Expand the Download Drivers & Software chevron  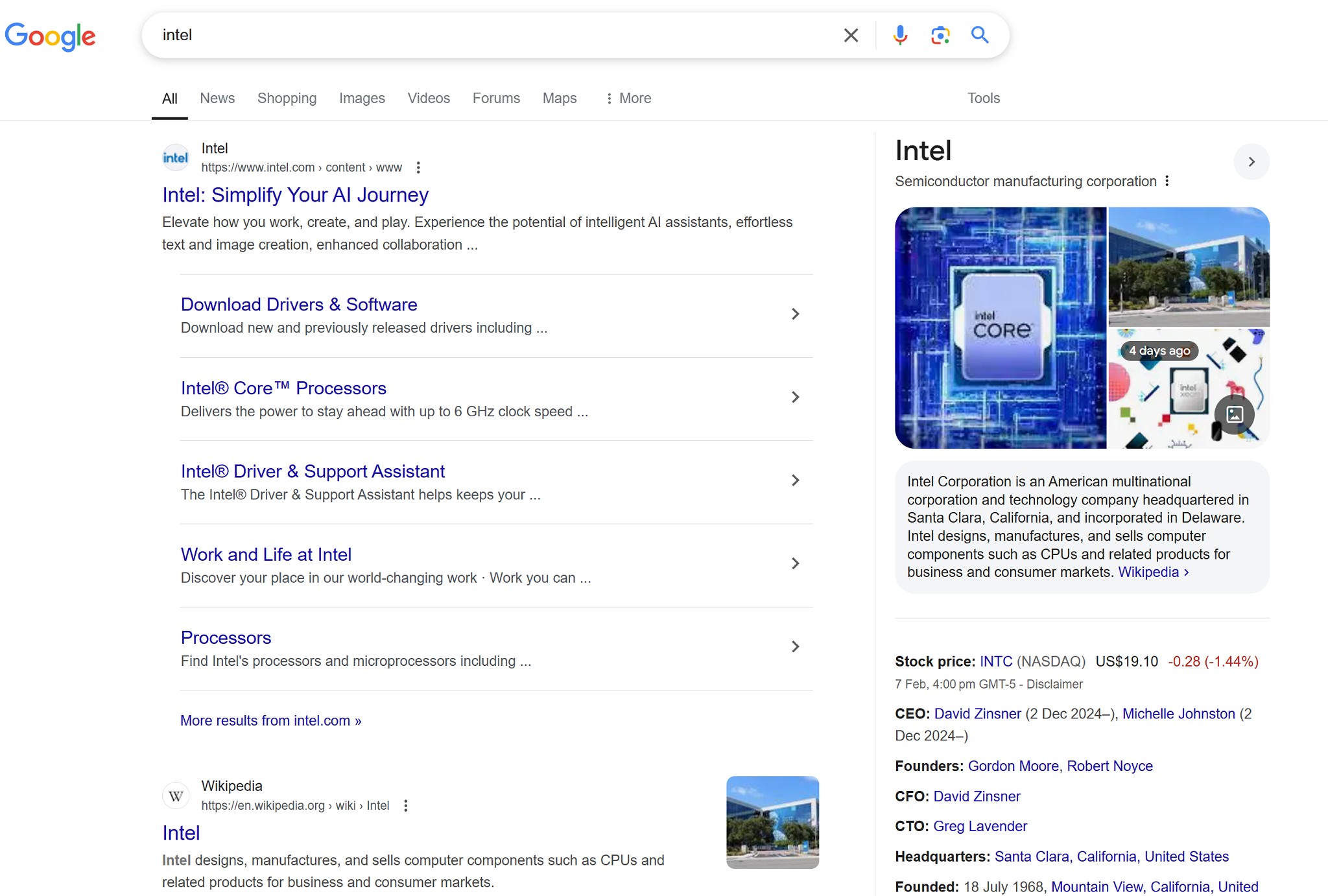click(796, 314)
